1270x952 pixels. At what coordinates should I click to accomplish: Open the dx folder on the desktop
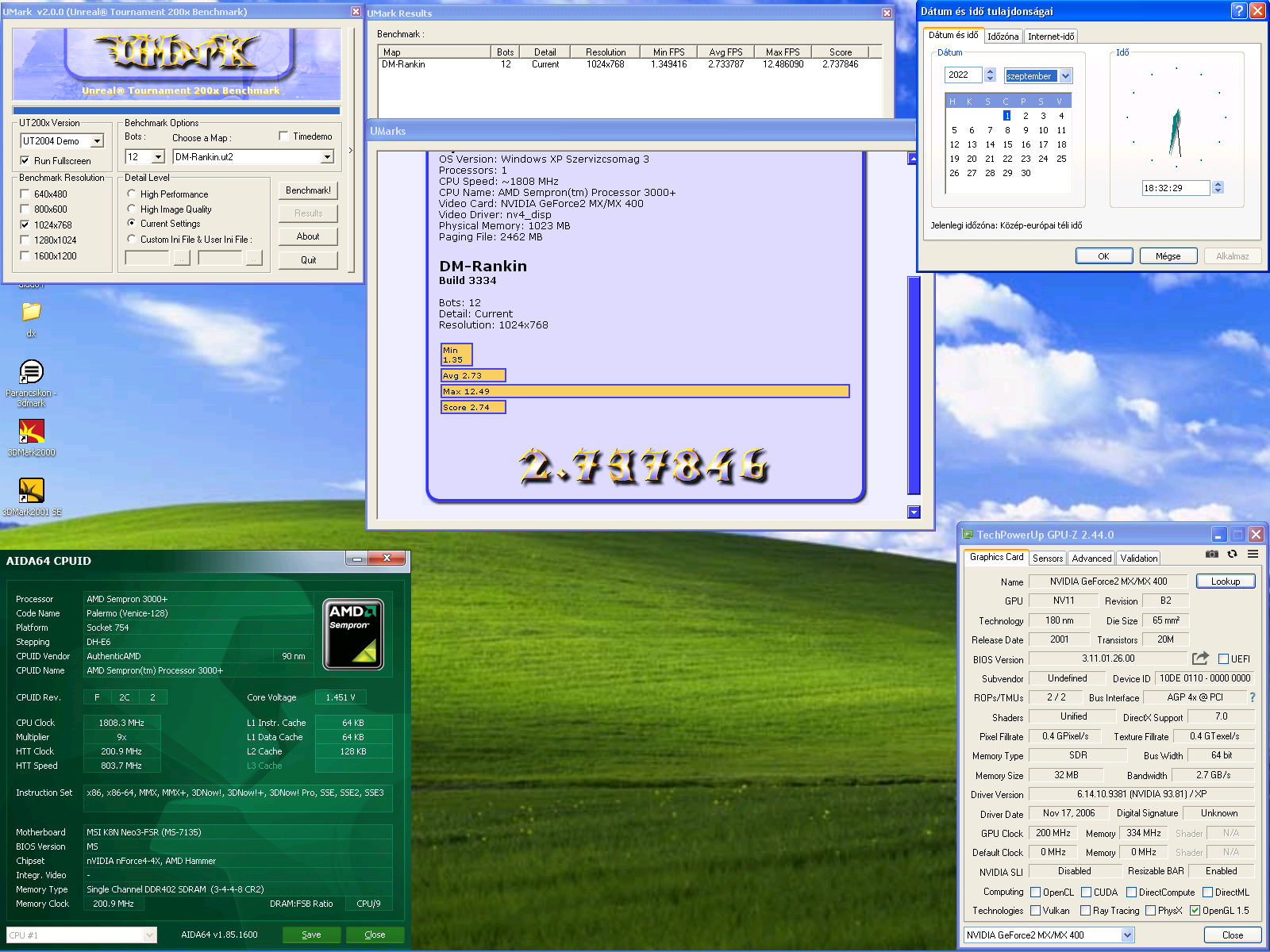(31, 312)
